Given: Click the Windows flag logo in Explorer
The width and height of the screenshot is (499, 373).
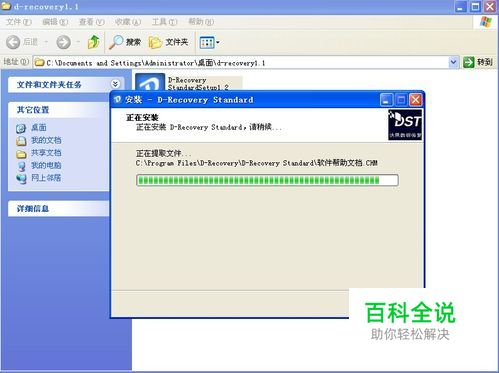Looking at the screenshot, I should [486, 22].
